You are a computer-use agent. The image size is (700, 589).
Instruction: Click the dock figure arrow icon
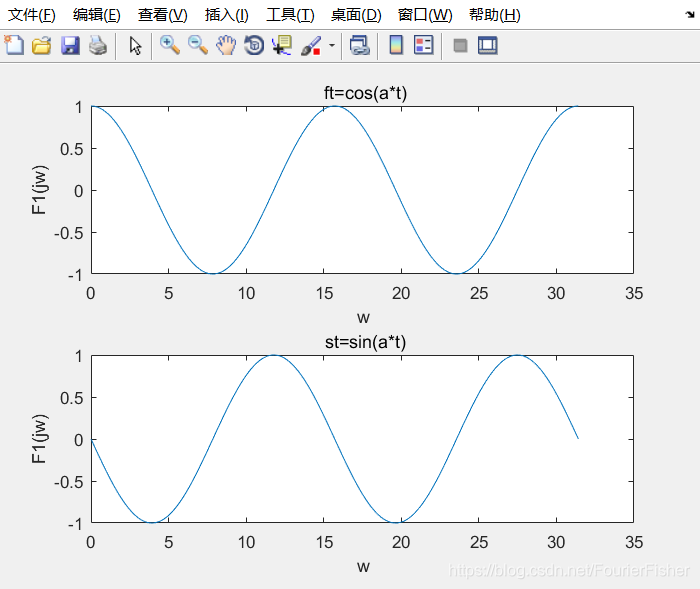pos(690,15)
